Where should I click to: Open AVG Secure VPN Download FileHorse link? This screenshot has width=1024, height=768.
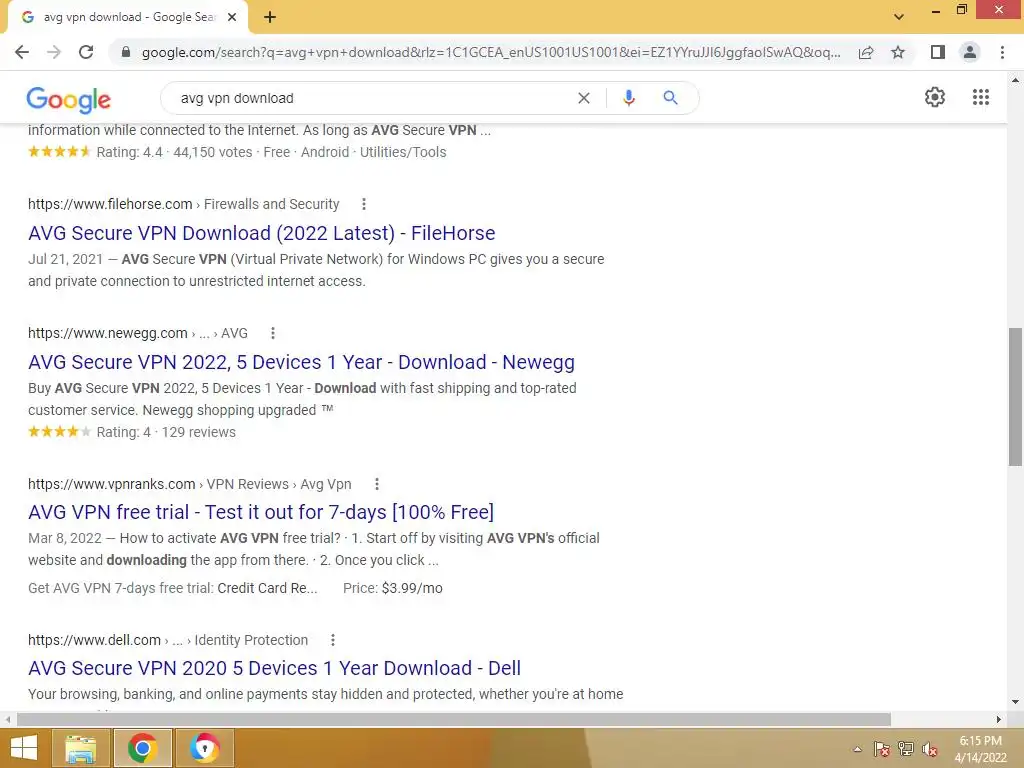(261, 233)
